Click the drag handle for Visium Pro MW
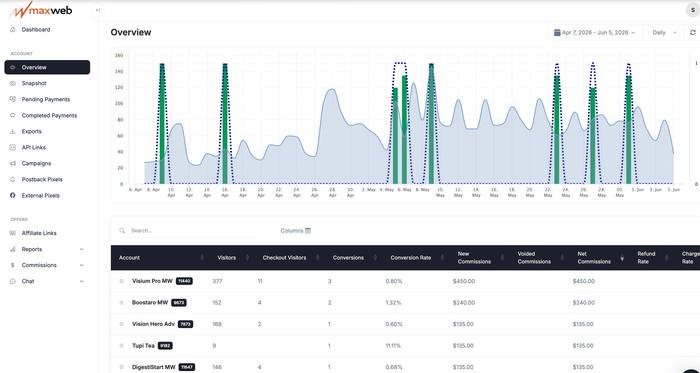 coord(121,281)
